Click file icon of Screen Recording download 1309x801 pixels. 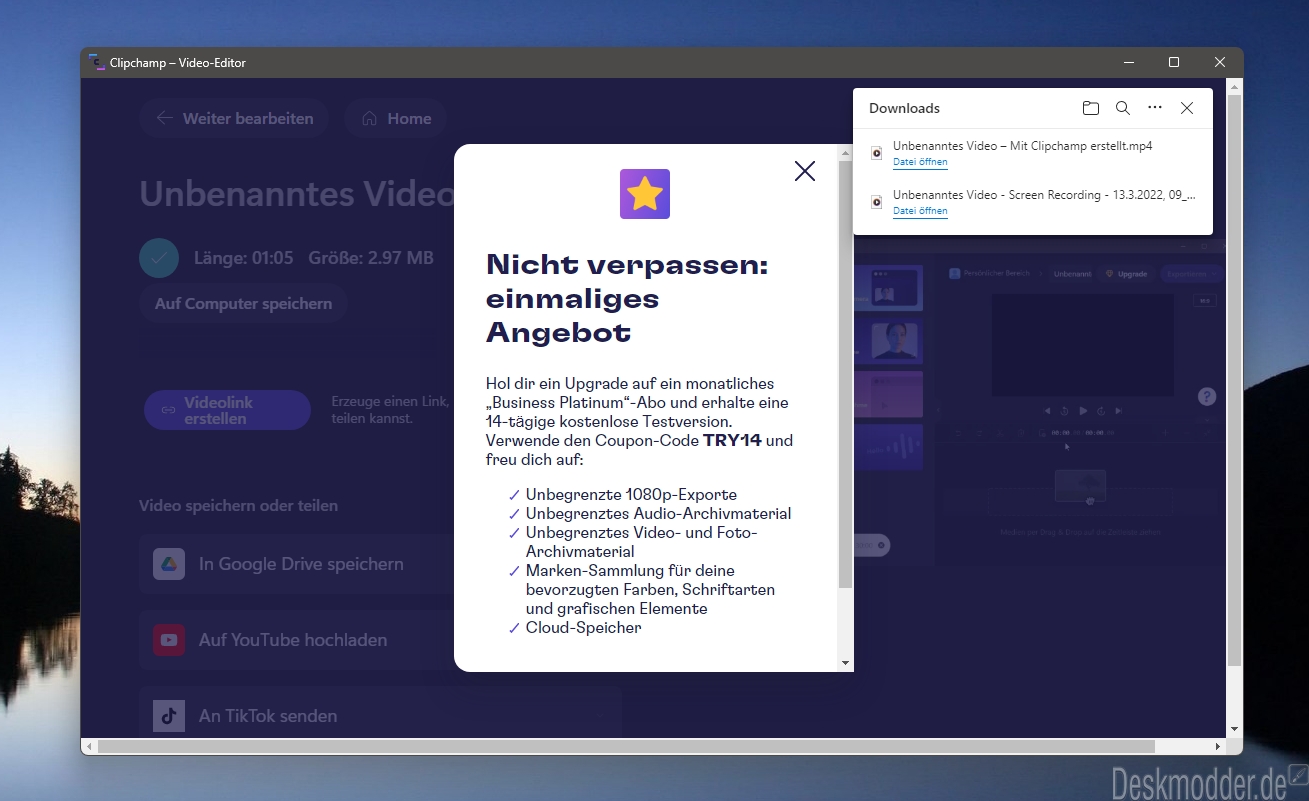(x=877, y=202)
